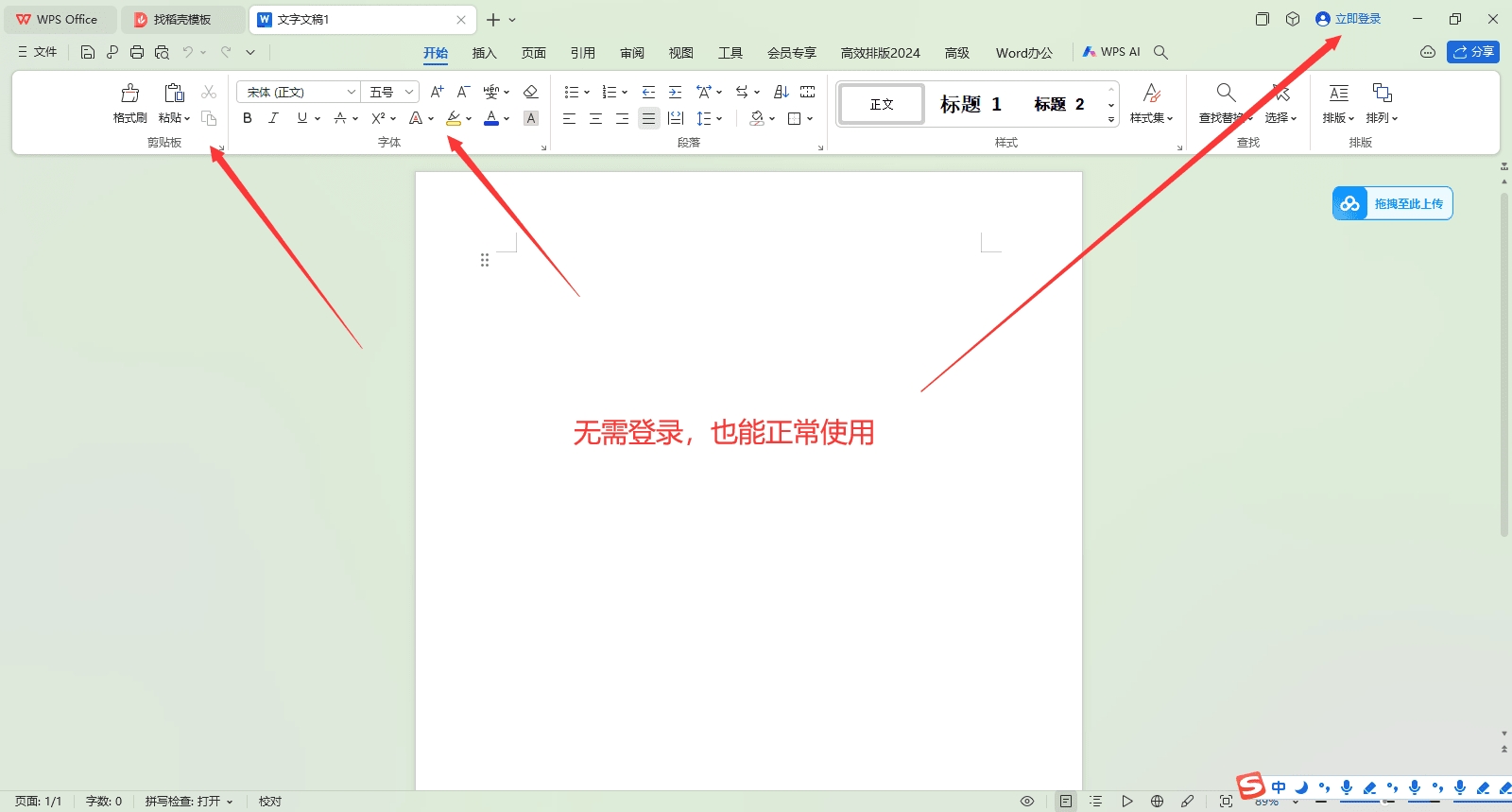Image resolution: width=1512 pixels, height=812 pixels.
Task: Click the font color A swatch
Action: pyautogui.click(x=490, y=118)
